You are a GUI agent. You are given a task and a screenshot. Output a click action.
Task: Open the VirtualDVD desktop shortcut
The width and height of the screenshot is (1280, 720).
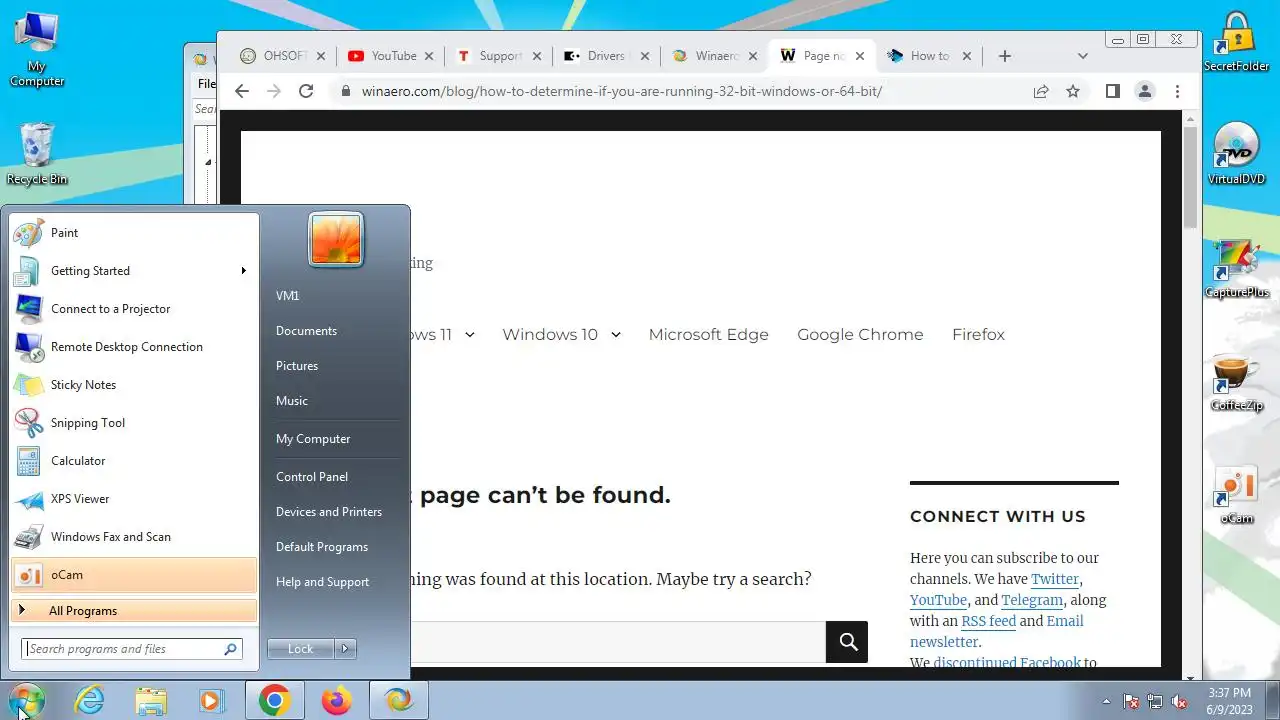(x=1237, y=155)
